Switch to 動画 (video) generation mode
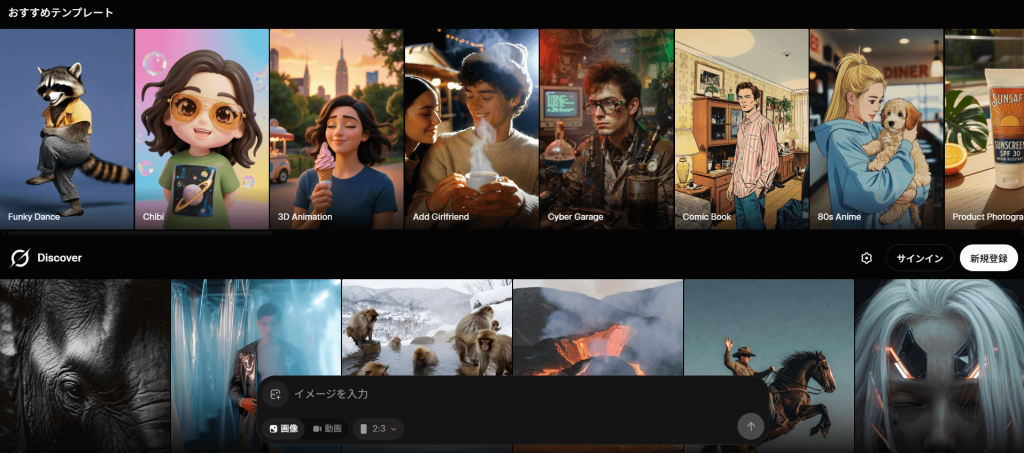The height and width of the screenshot is (453, 1024). click(x=327, y=428)
